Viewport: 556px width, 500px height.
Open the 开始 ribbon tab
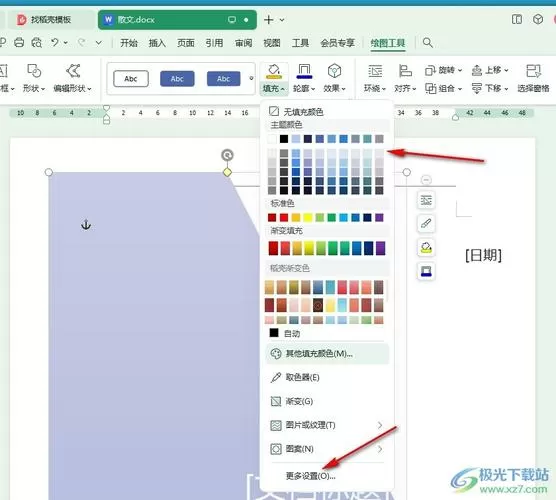pyautogui.click(x=129, y=43)
